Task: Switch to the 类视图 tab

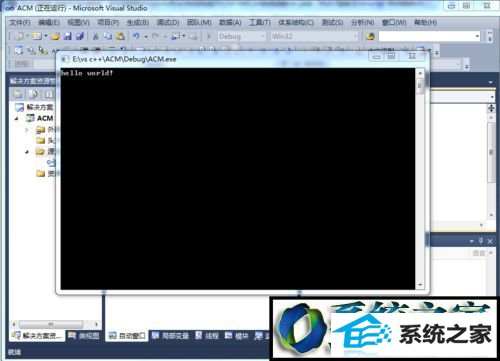Action: [84, 336]
